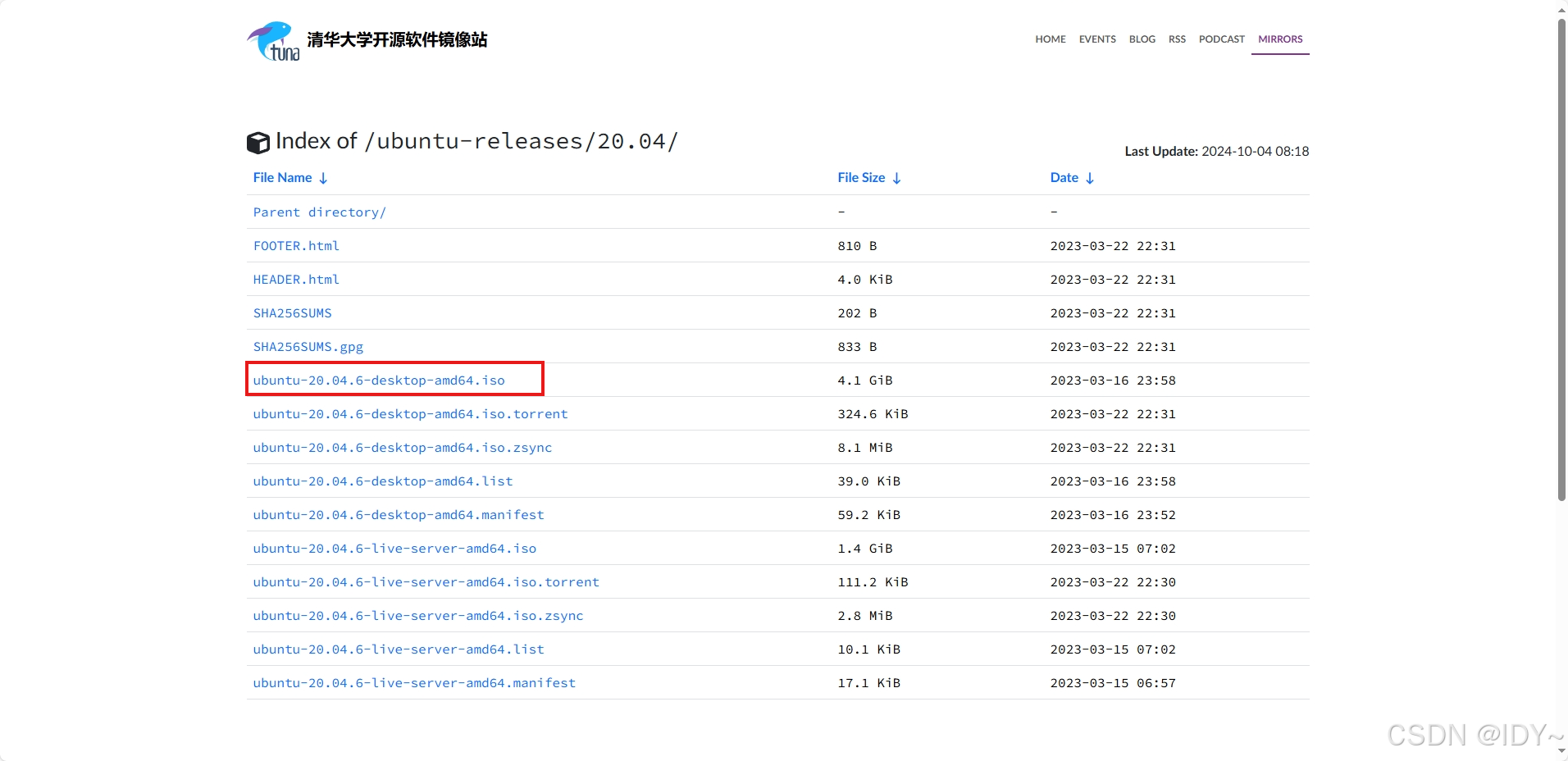Select the MIRRORS navigation tab

1280,39
